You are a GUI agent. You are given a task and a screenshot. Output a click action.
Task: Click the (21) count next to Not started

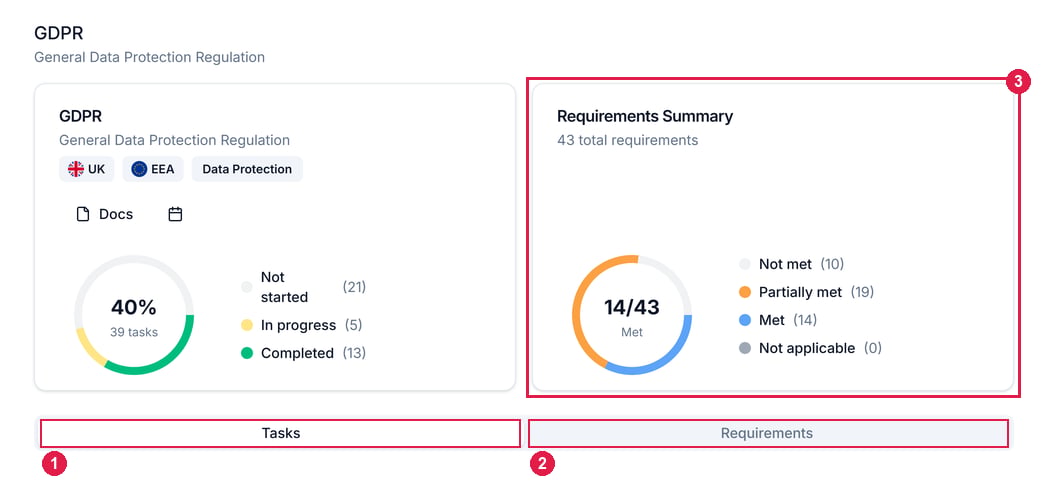click(354, 287)
